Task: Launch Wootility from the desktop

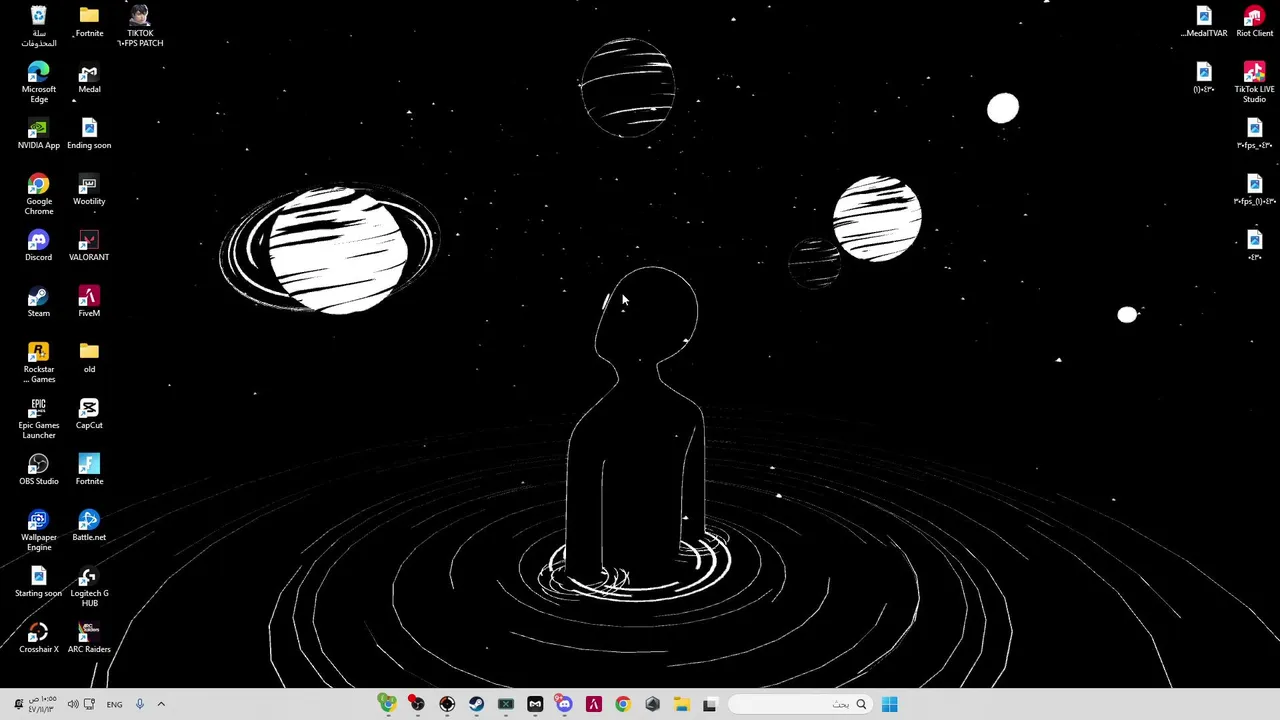Action: click(x=89, y=190)
